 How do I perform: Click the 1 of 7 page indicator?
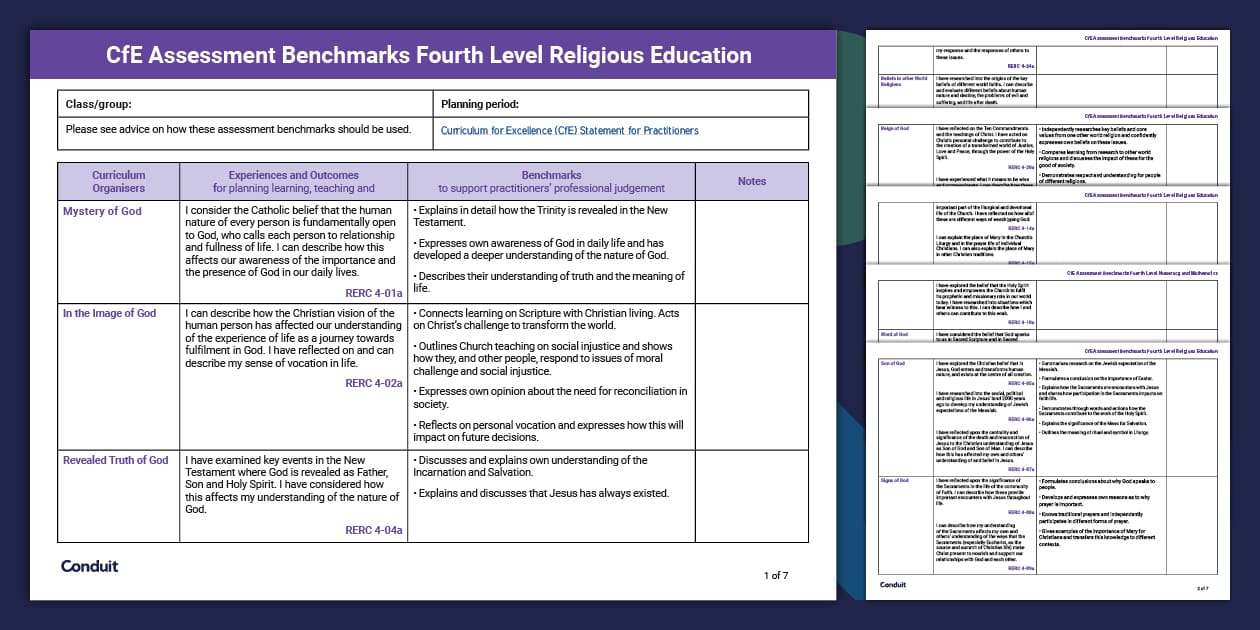776,575
